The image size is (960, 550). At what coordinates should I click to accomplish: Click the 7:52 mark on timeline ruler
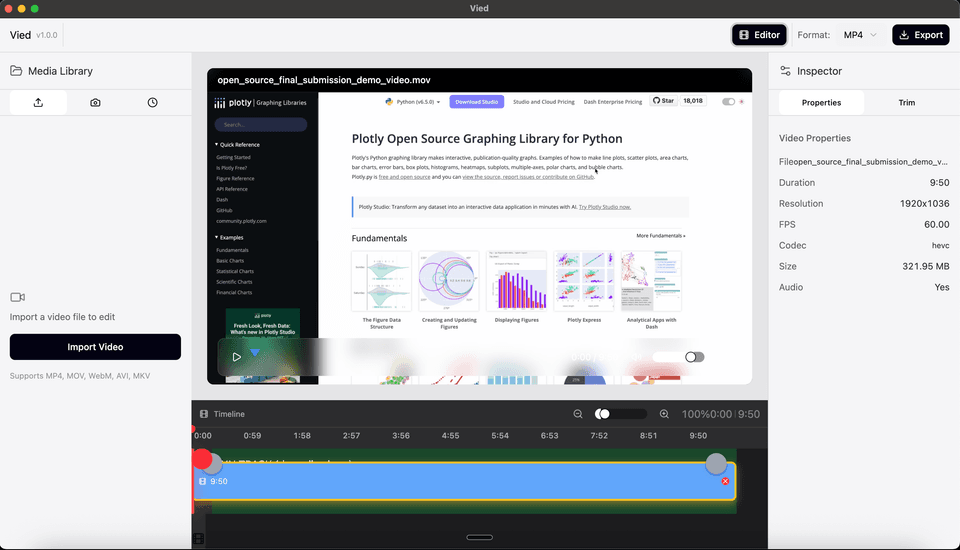pos(599,435)
